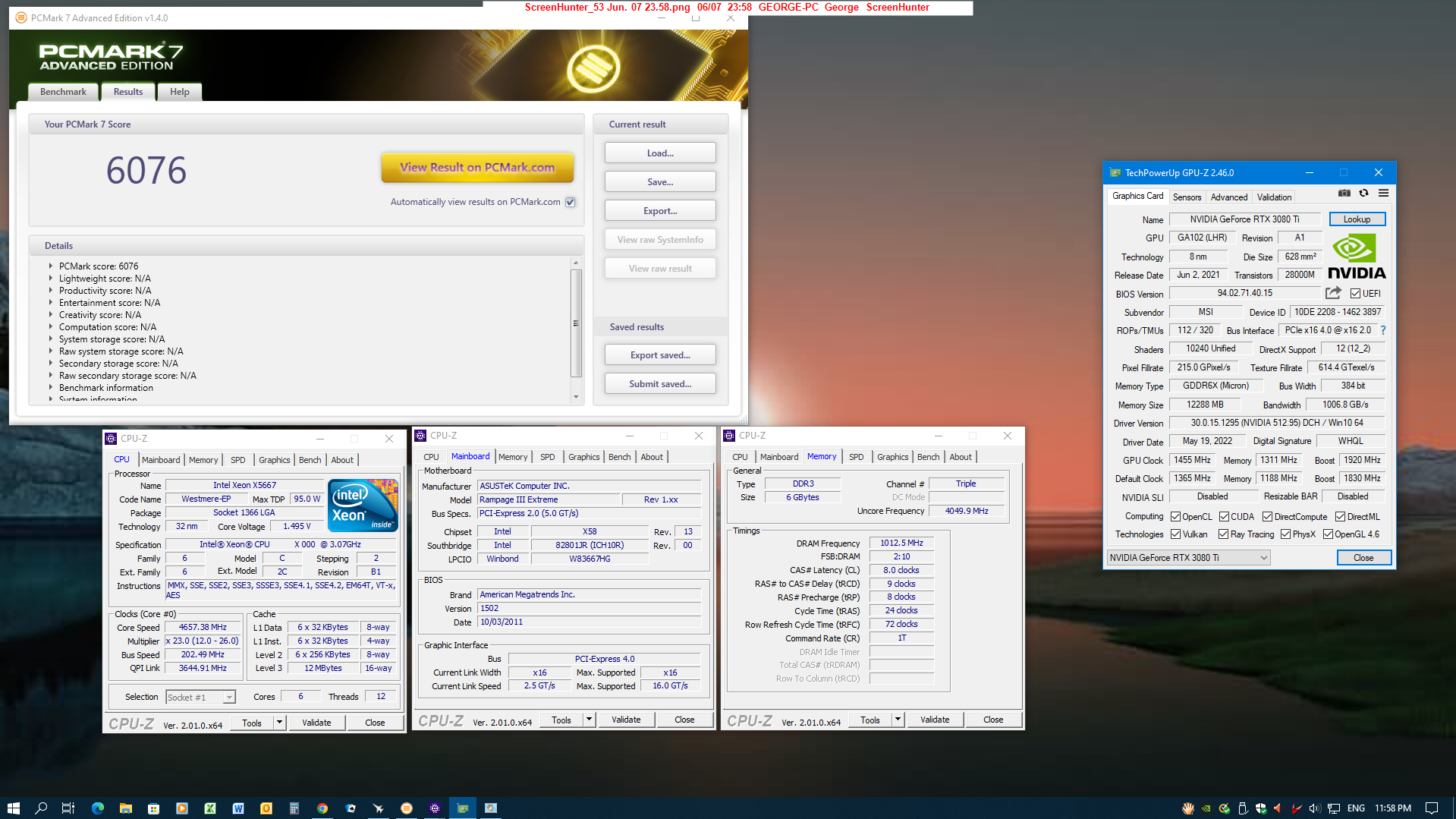Image resolution: width=1456 pixels, height=819 pixels.
Task: Open Calculator from the taskbar
Action: coord(294,808)
